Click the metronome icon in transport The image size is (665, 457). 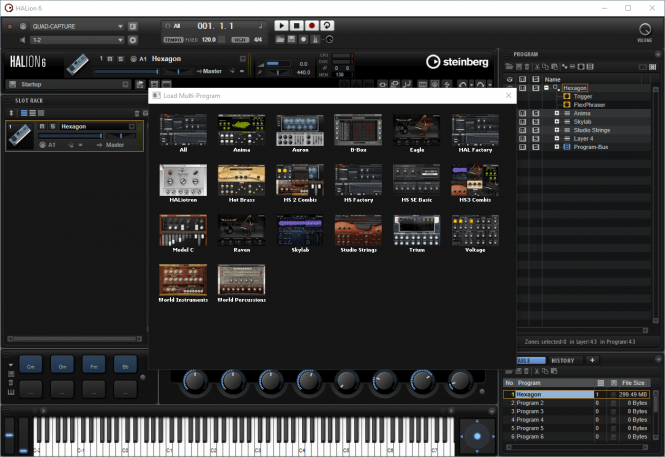[x=315, y=39]
